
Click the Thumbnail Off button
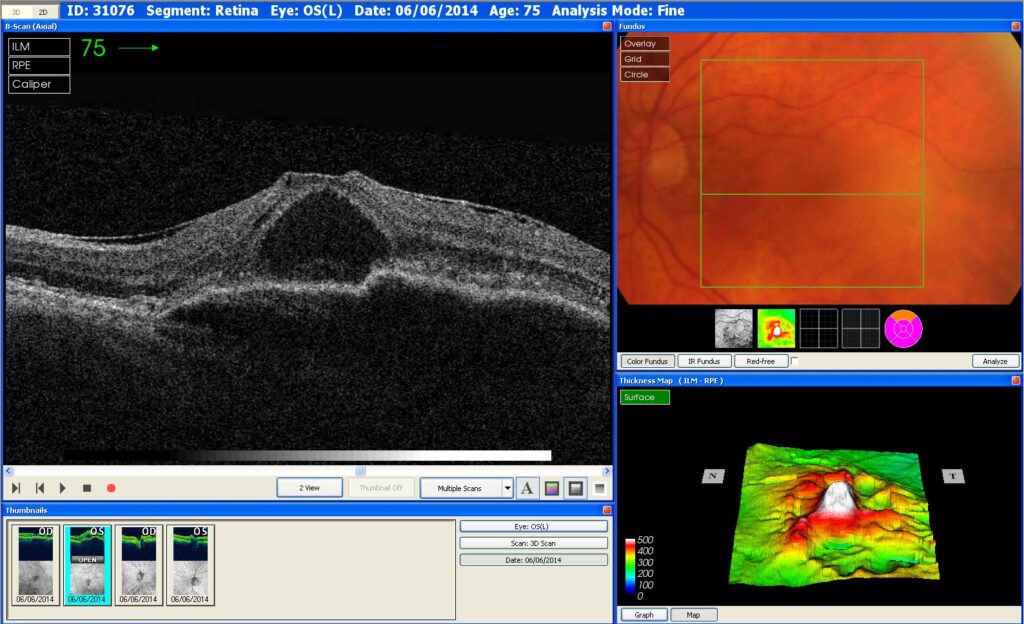coord(381,488)
